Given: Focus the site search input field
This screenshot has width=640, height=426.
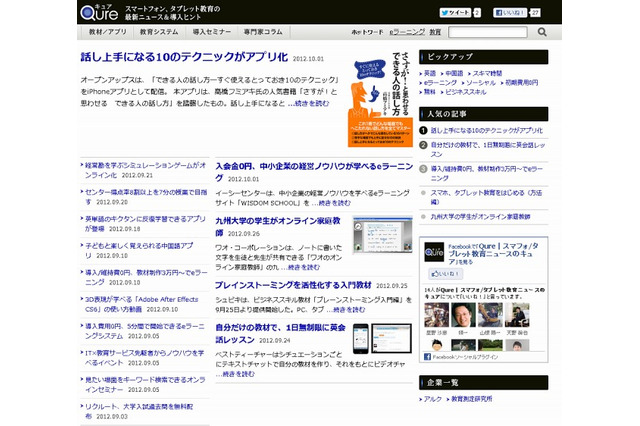Looking at the screenshot, I should click(x=487, y=32).
